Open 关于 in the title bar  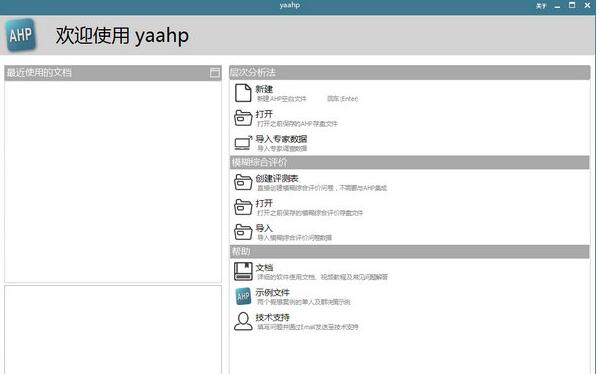[x=541, y=6]
